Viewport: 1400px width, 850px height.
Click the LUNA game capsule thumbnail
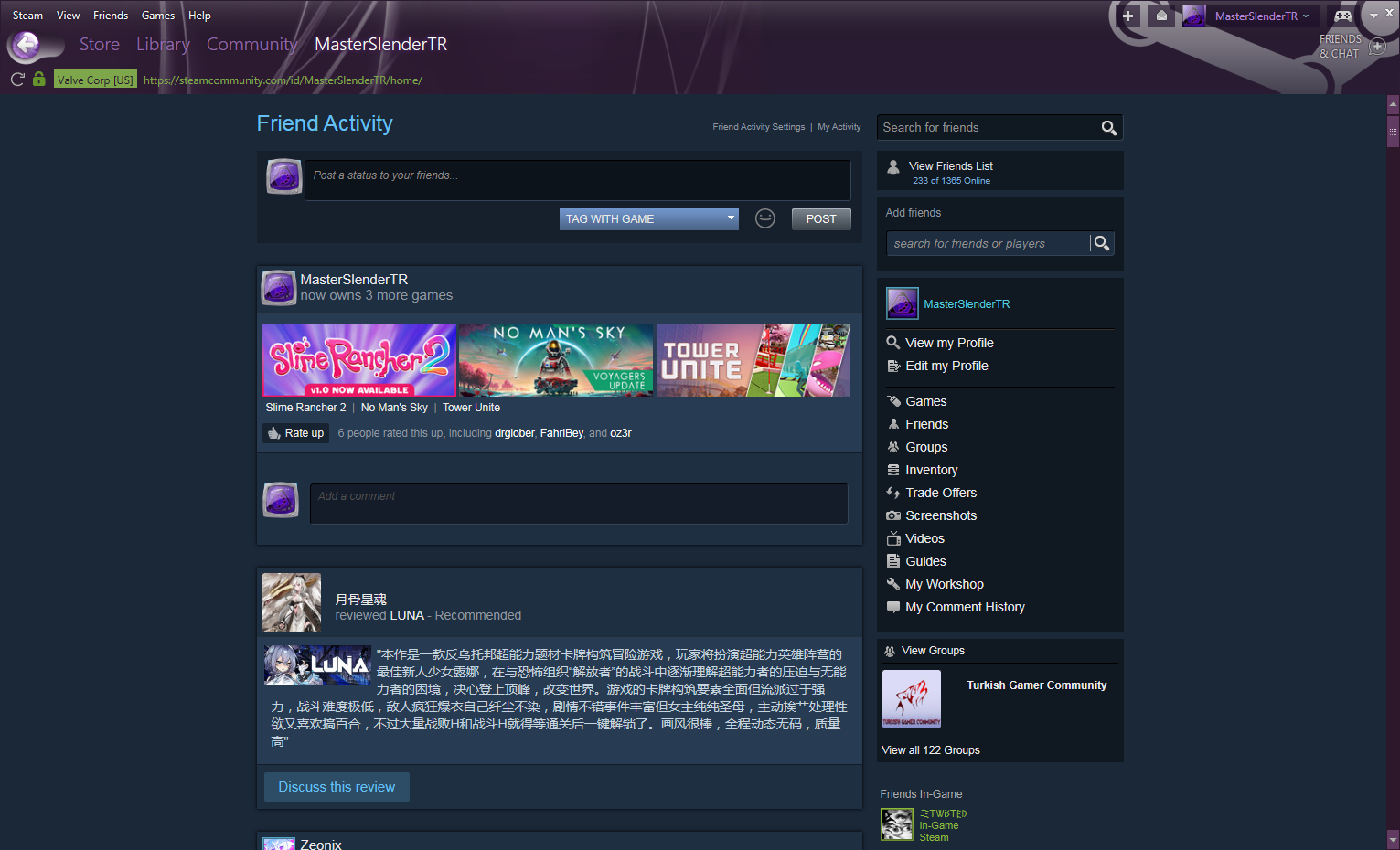(x=317, y=665)
